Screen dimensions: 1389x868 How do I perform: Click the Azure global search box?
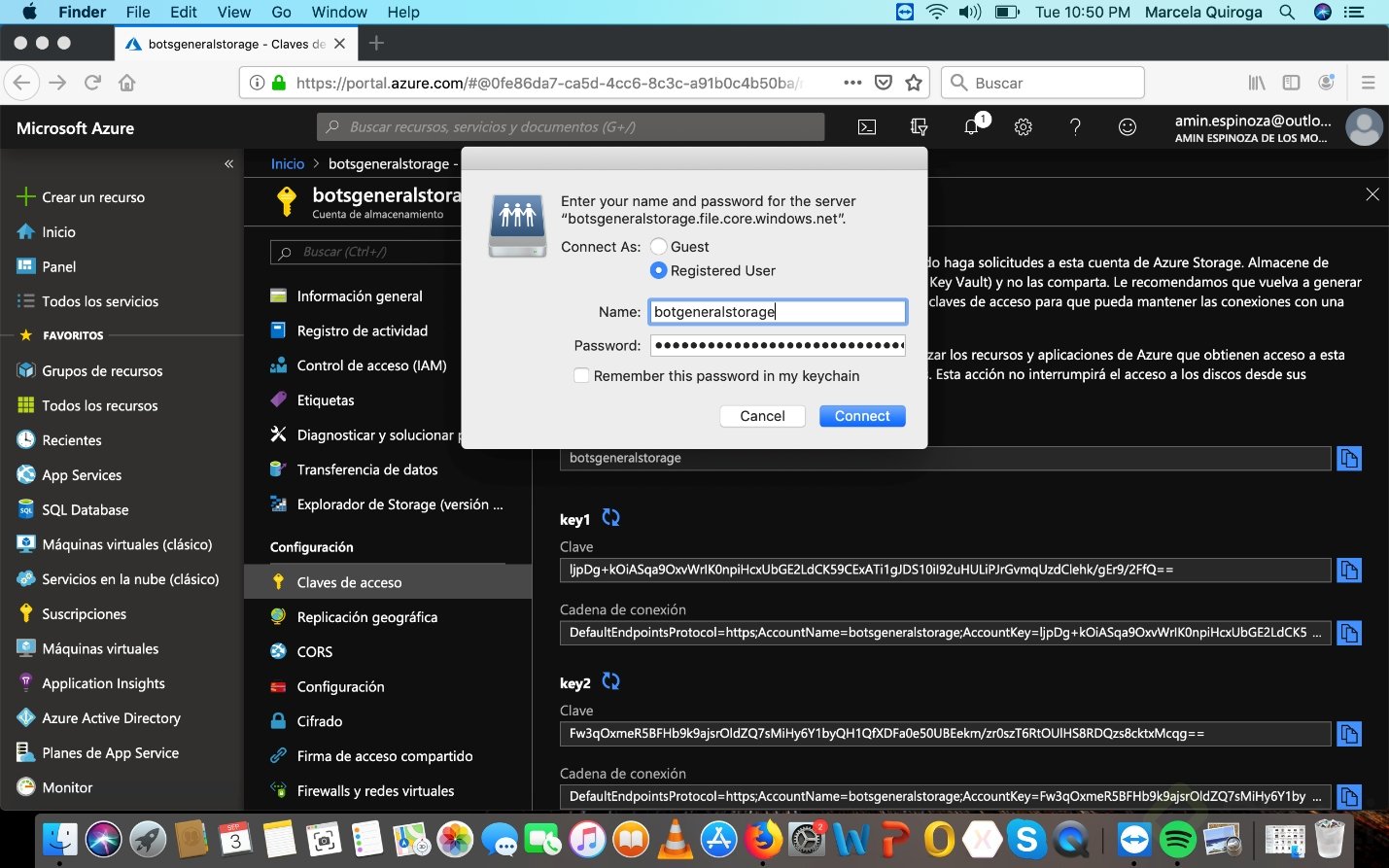pyautogui.click(x=571, y=127)
